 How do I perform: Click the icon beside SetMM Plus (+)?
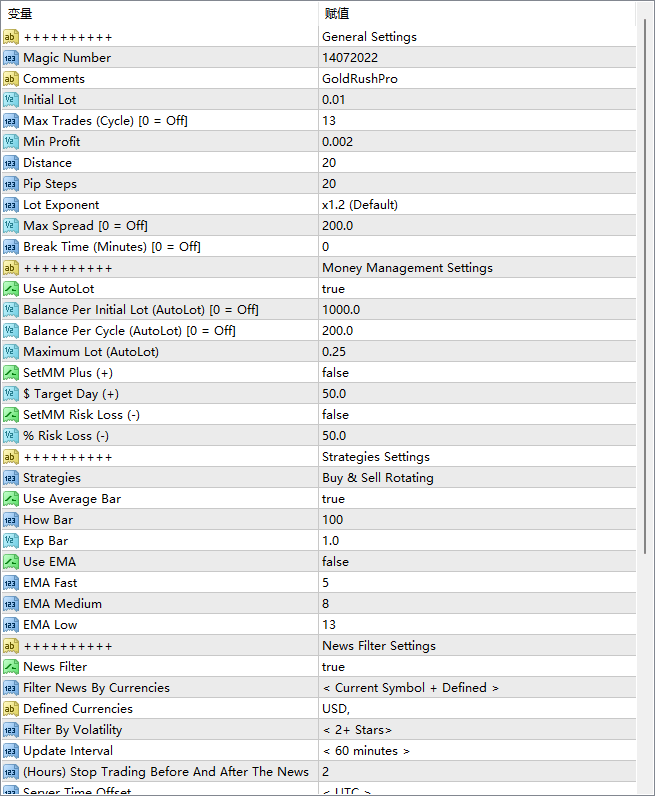pos(11,373)
